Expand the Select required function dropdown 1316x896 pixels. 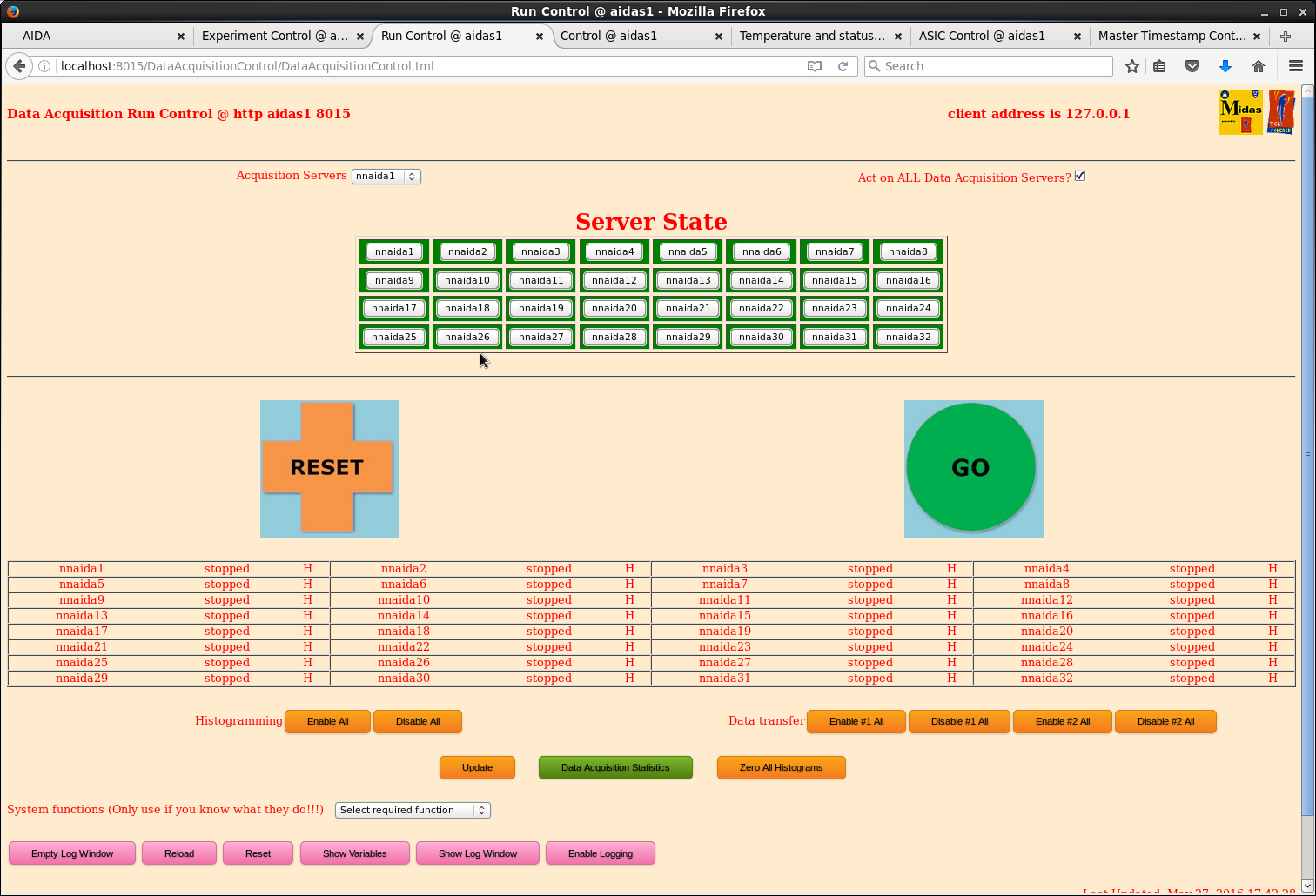pos(413,810)
